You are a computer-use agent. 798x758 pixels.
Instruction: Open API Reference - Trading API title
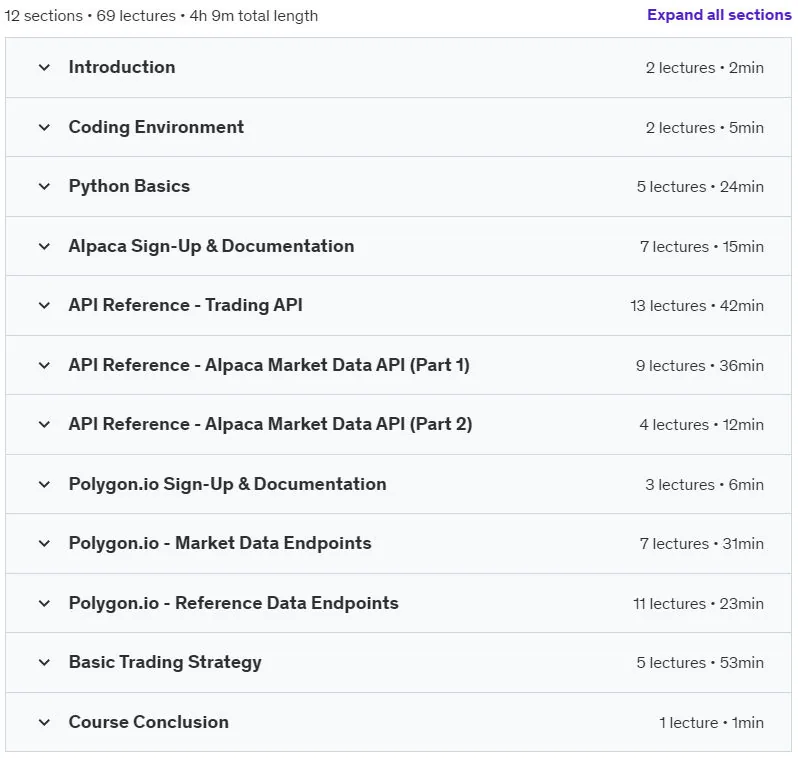tap(186, 305)
